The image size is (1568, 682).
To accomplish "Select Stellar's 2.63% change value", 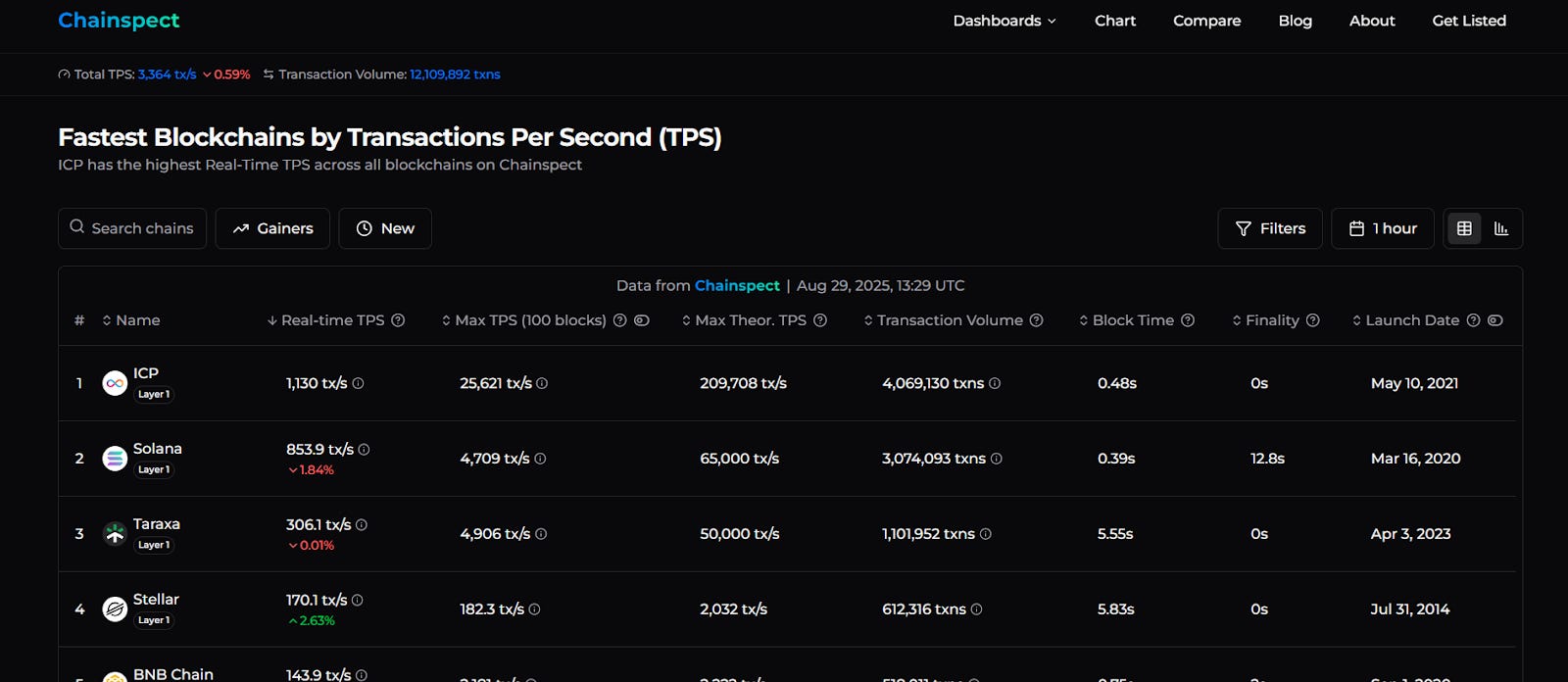I will tap(312, 621).
